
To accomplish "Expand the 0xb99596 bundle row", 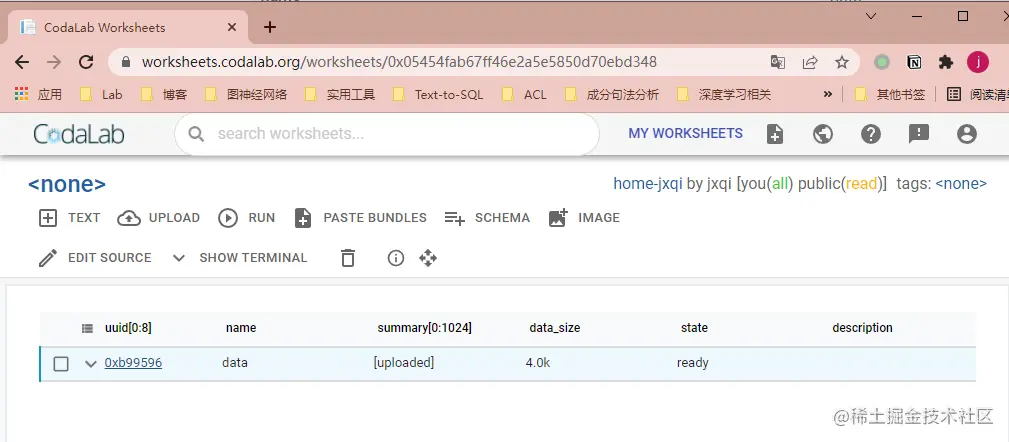I will [91, 364].
